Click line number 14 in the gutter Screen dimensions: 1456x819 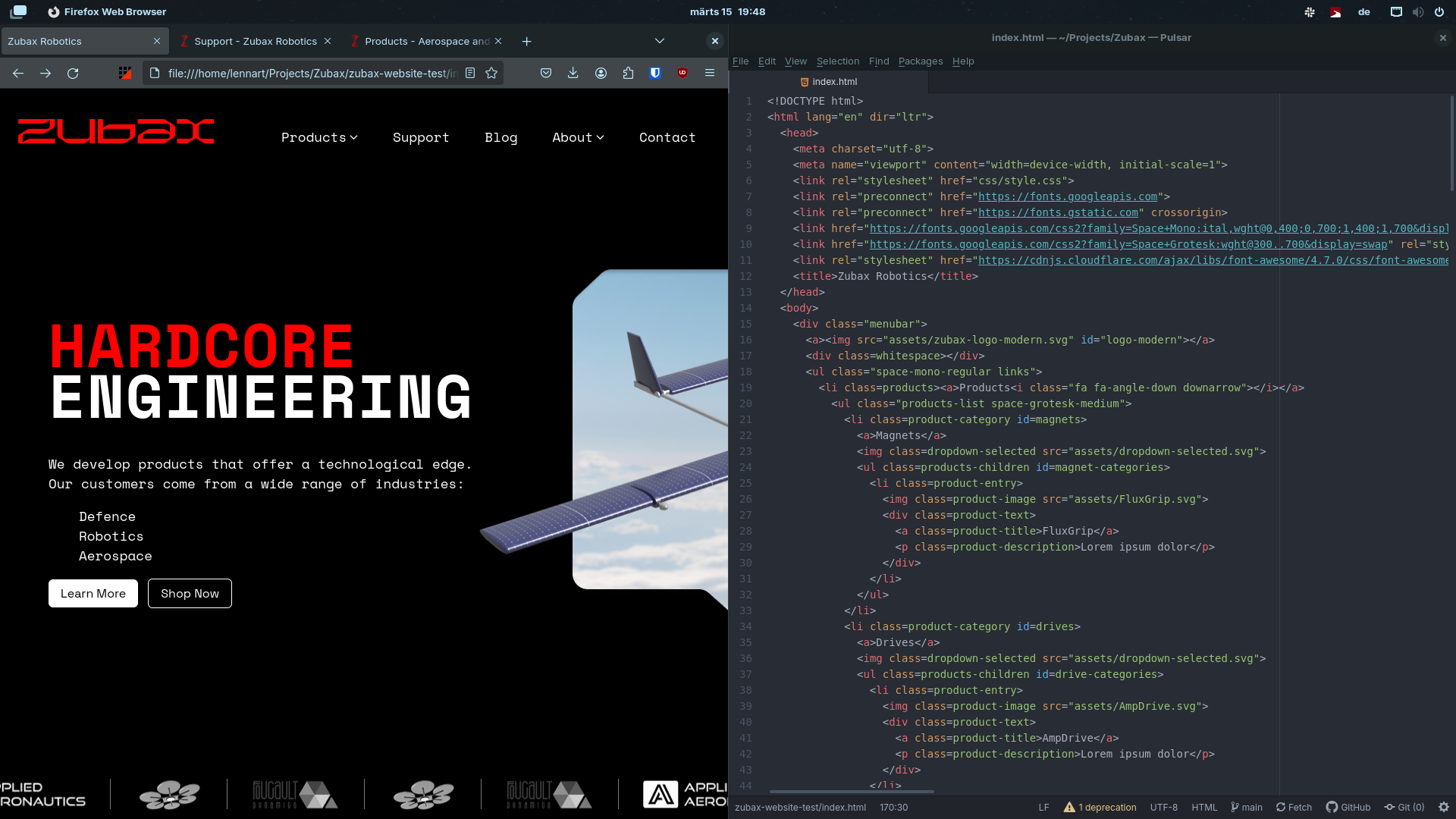coord(746,308)
